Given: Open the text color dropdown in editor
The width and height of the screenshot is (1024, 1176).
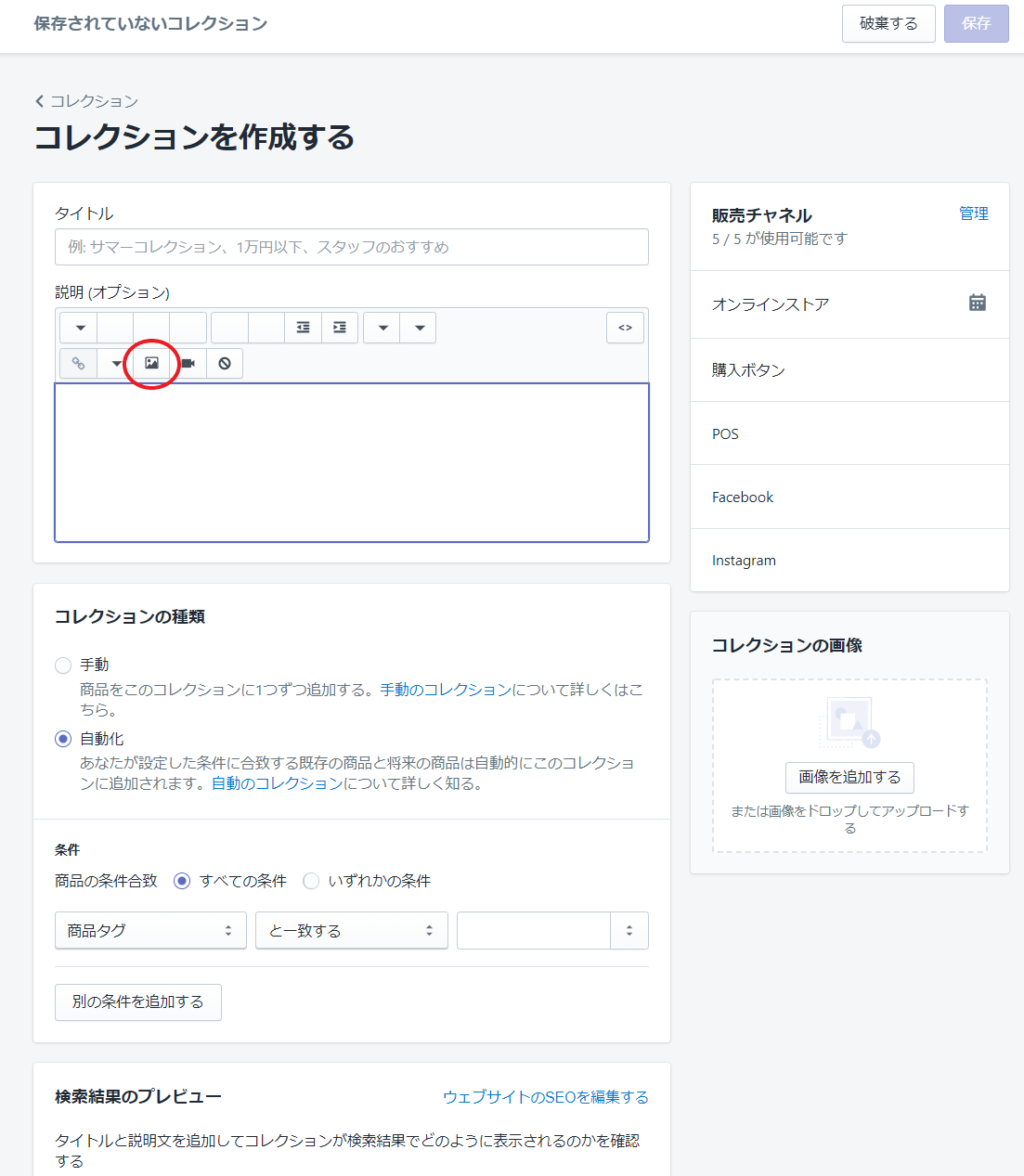Looking at the screenshot, I should click(419, 328).
